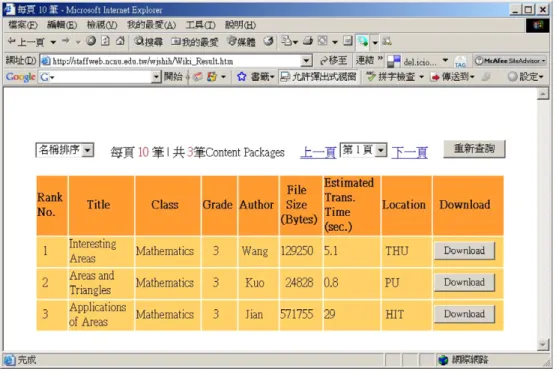Click the TAG icon

point(460,62)
